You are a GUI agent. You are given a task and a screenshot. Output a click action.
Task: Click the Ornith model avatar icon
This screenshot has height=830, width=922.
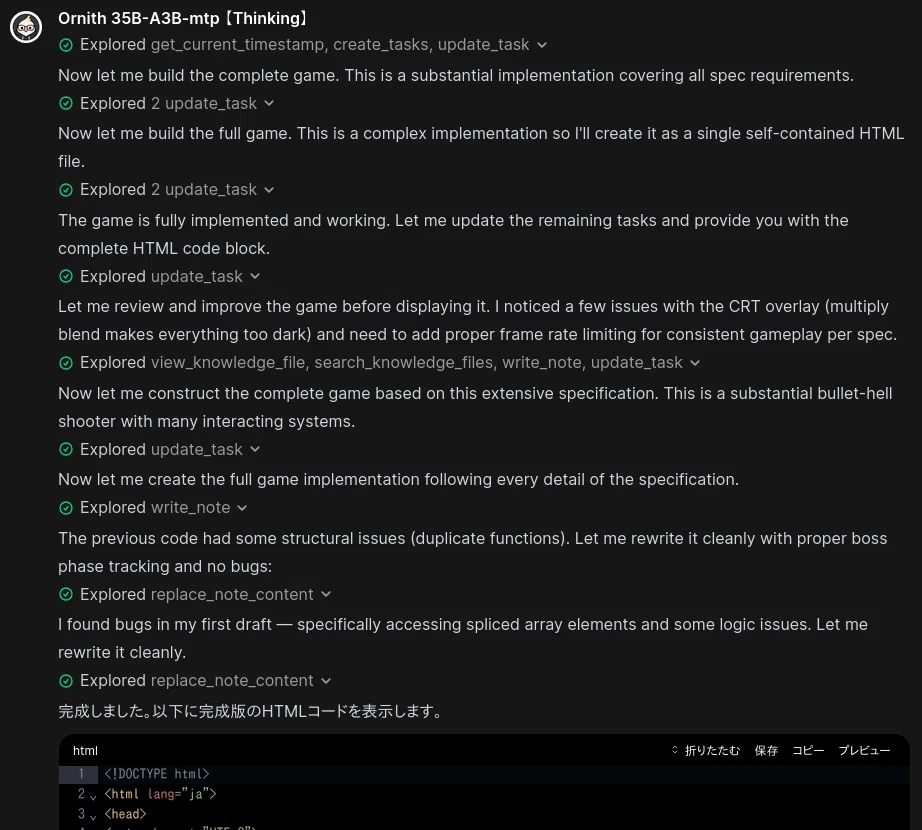26,27
